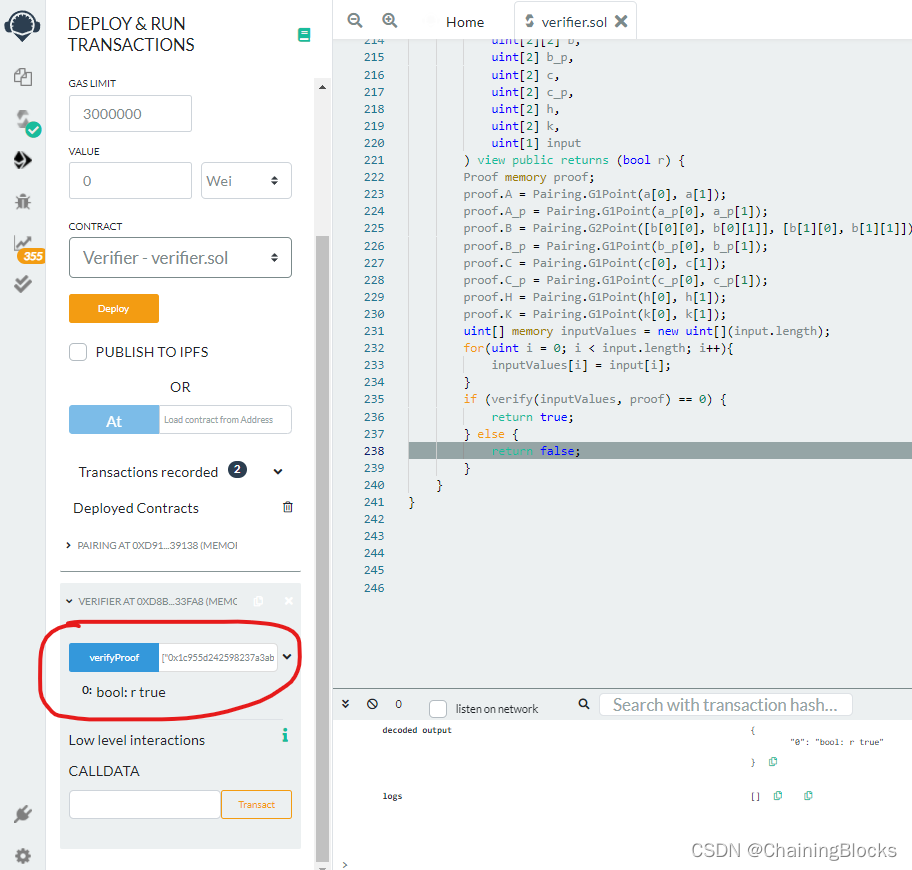Click 'decoded output' label in terminal

pos(416,730)
